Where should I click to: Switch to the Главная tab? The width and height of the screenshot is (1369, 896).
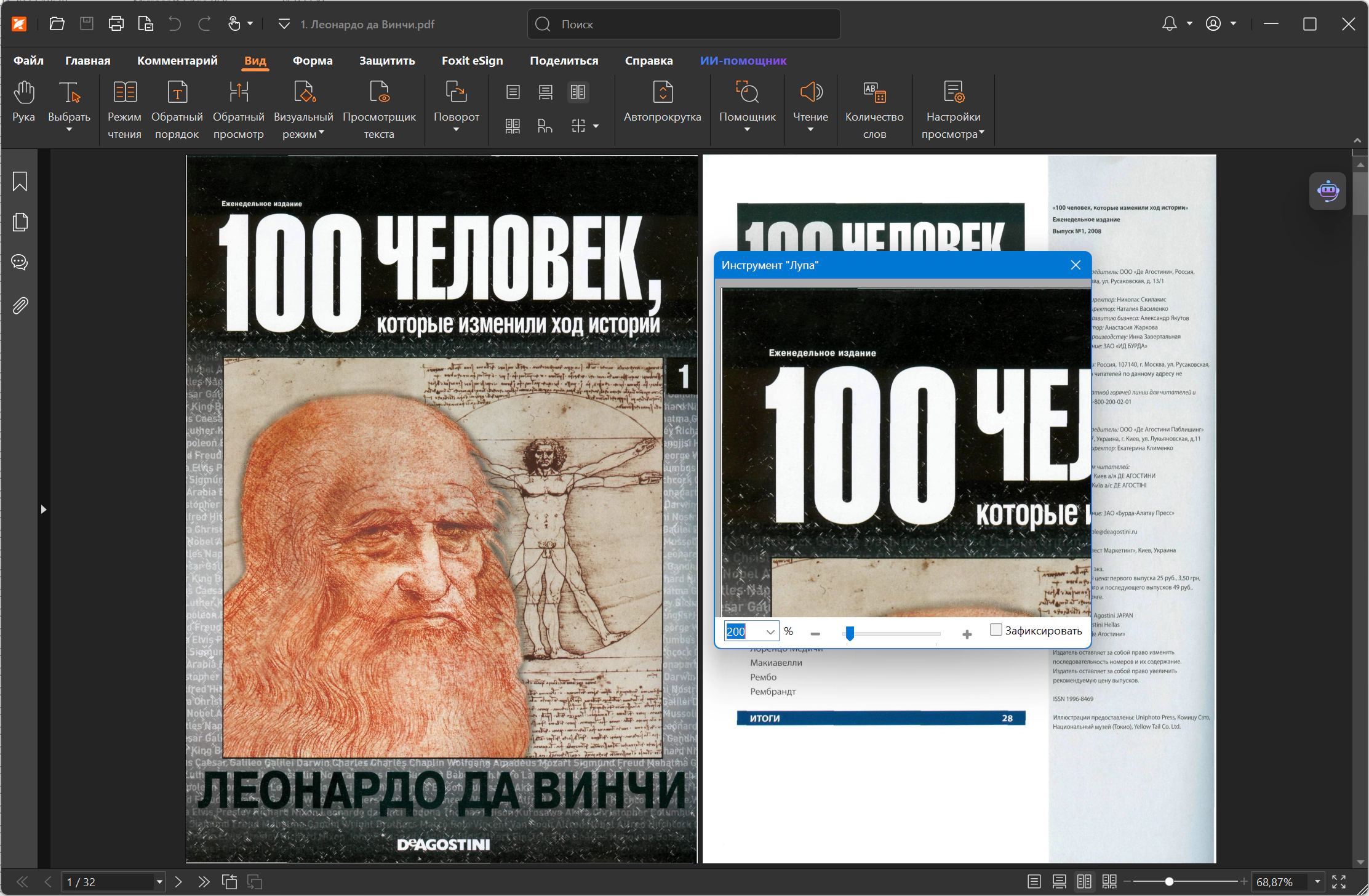[x=88, y=61]
